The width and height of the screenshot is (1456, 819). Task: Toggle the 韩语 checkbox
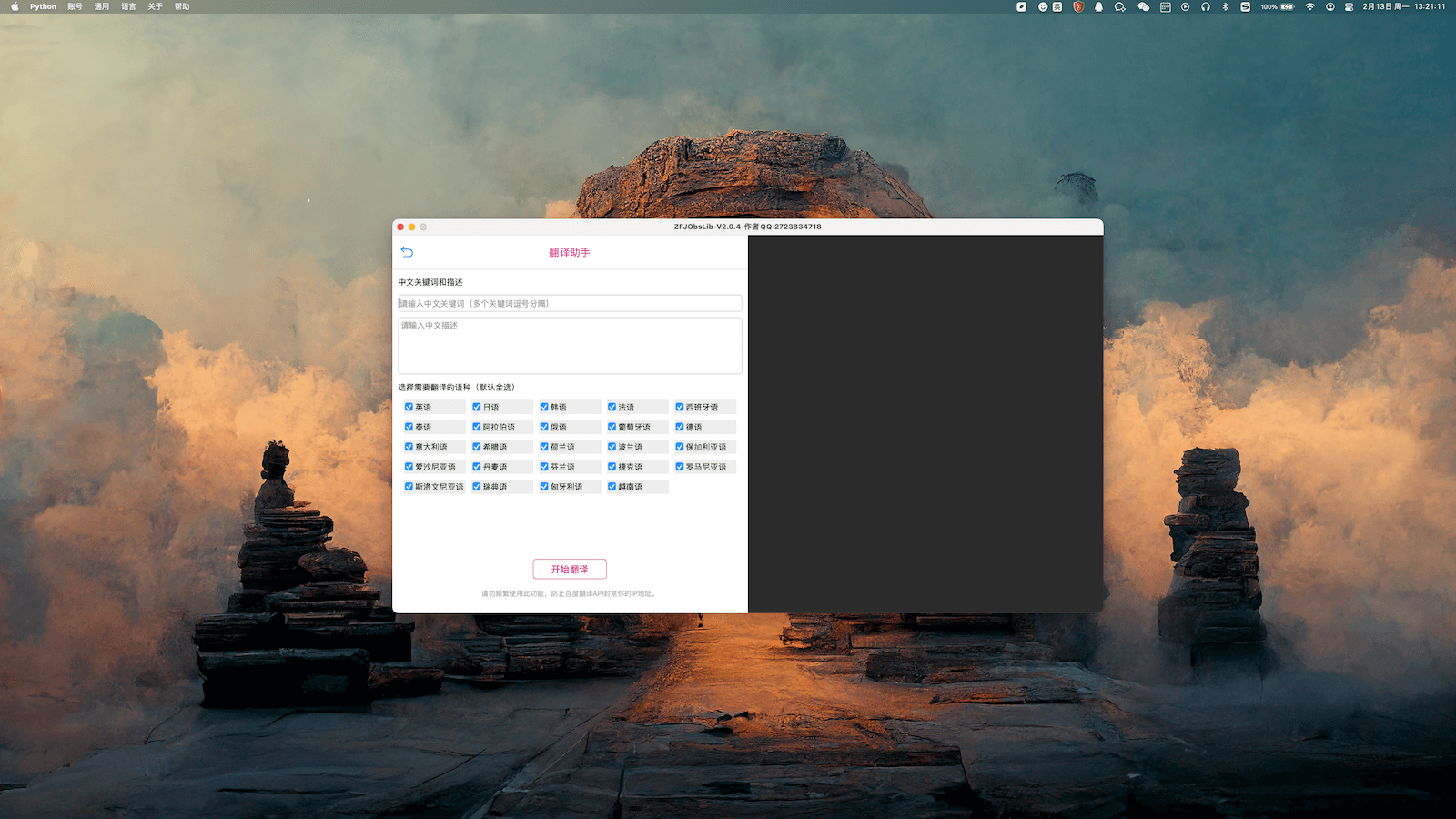(544, 407)
